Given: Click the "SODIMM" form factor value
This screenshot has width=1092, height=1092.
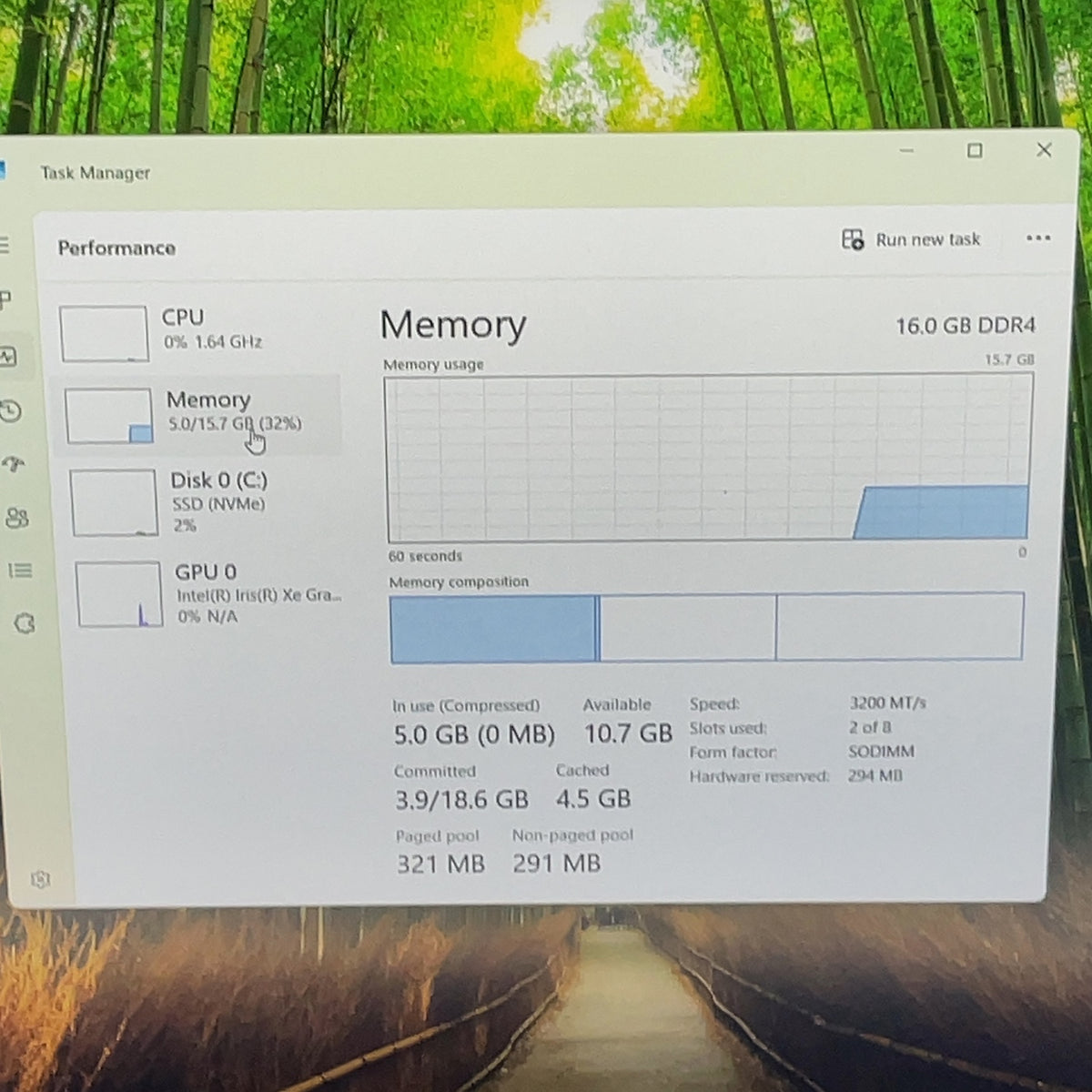Looking at the screenshot, I should tap(882, 752).
